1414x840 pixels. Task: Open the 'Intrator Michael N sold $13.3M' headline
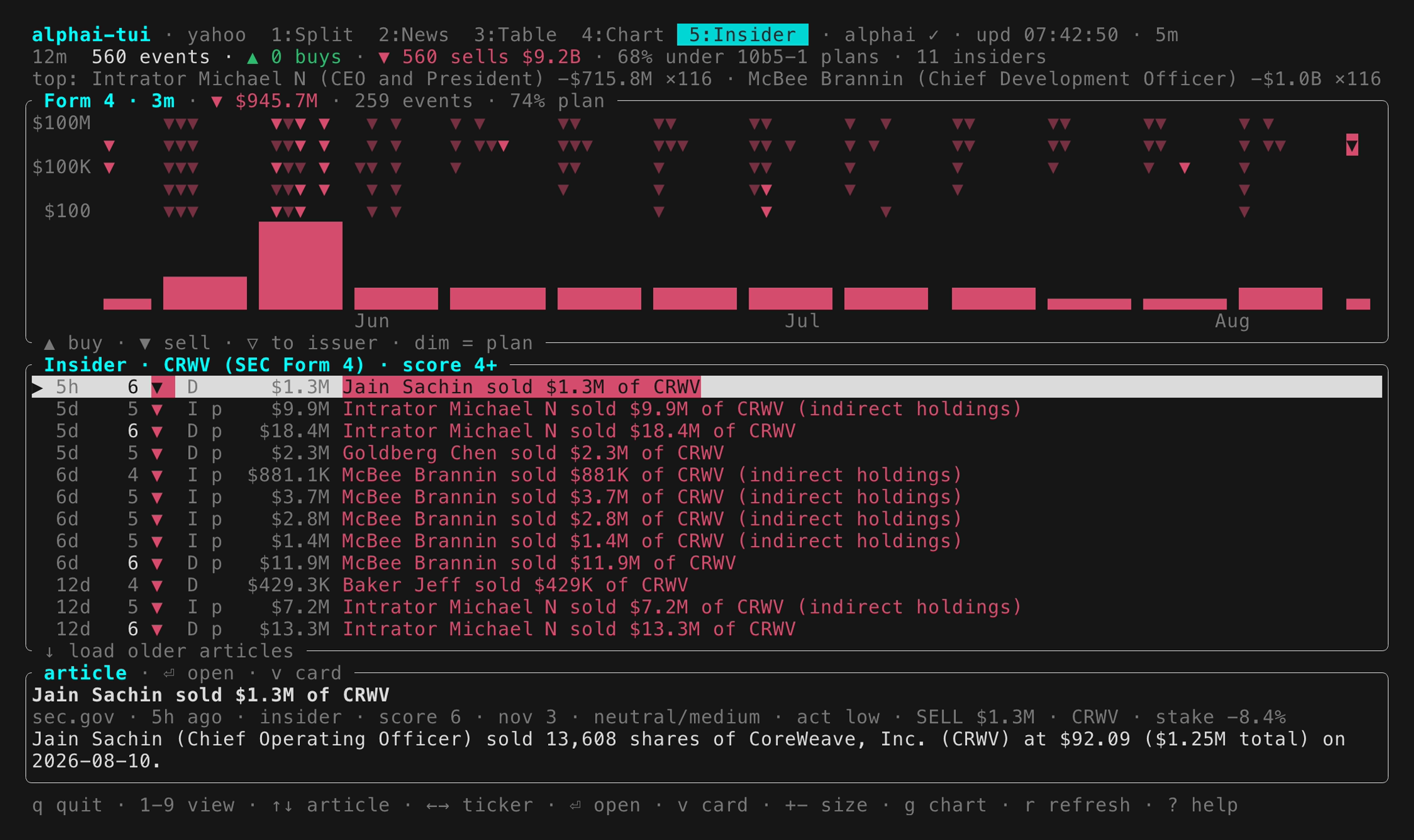tap(569, 629)
